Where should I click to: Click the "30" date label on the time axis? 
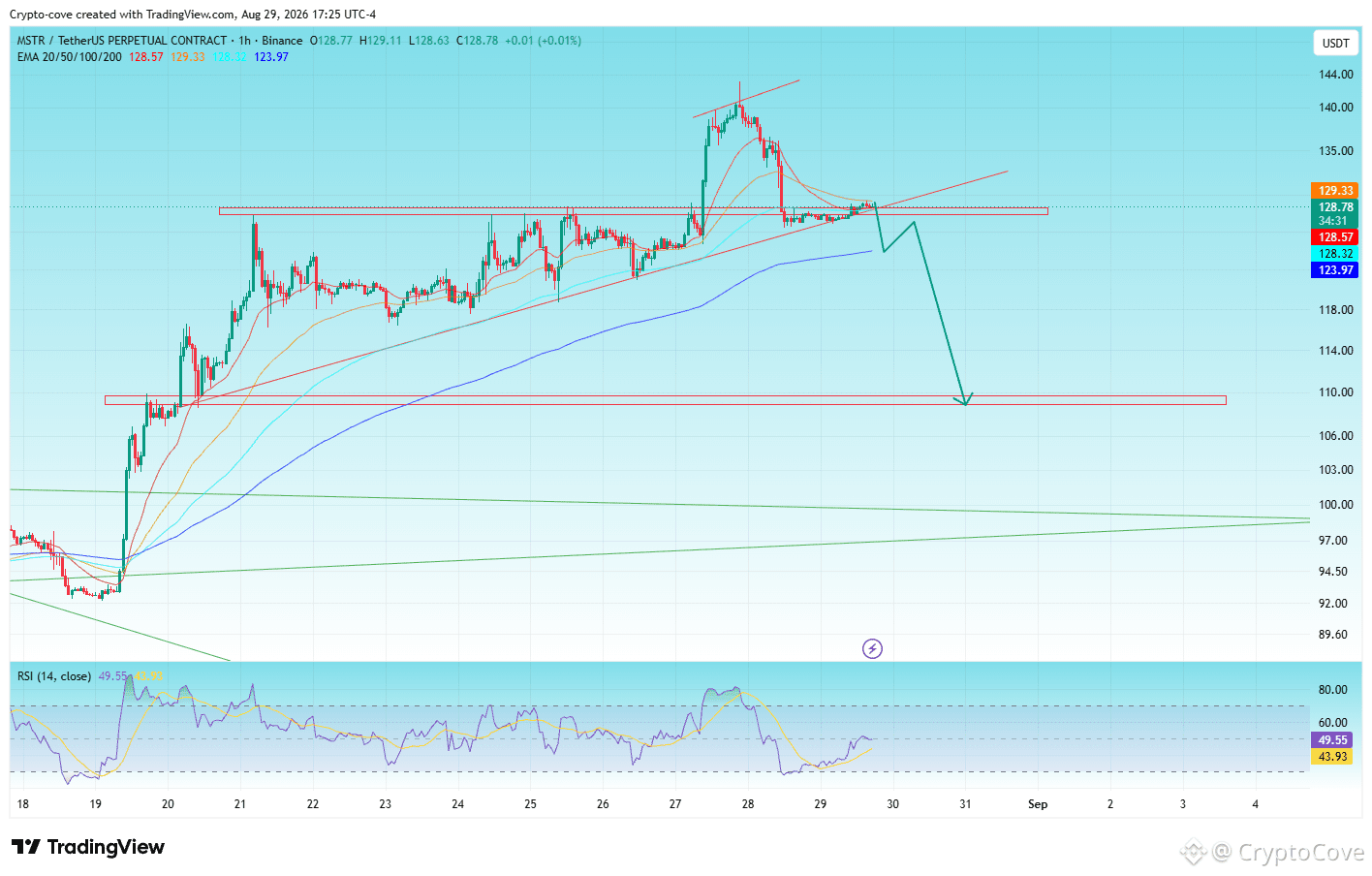pyautogui.click(x=892, y=804)
